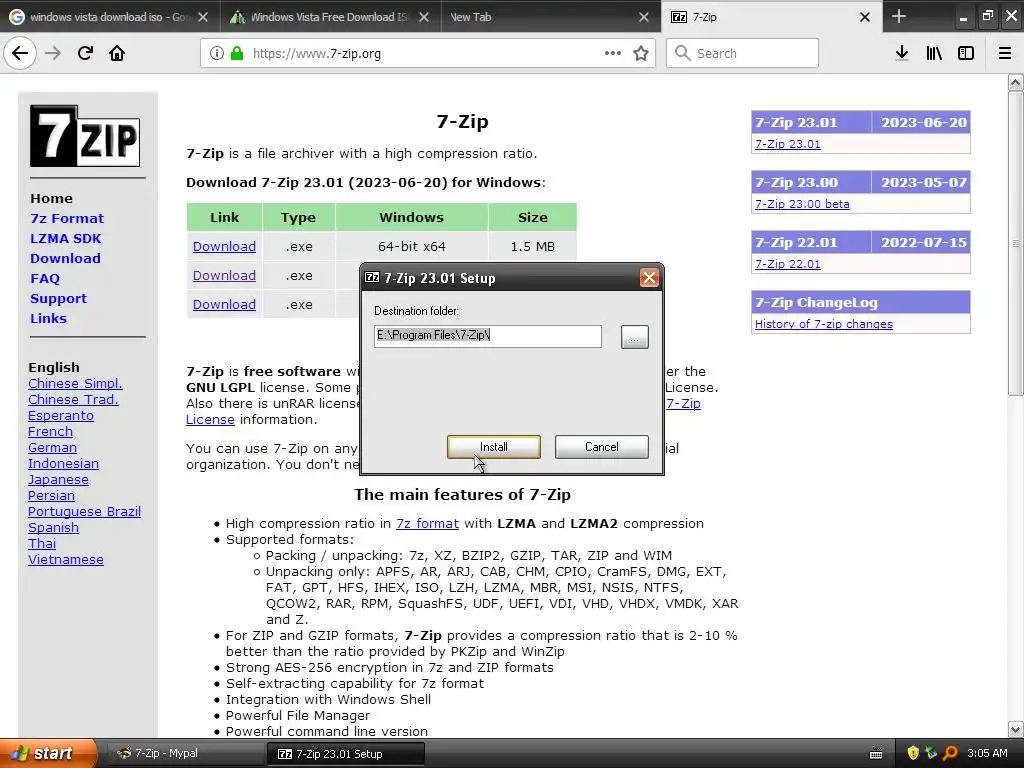Open the keyboard icon in taskbar
1024x768 pixels.
pyautogui.click(x=876, y=754)
